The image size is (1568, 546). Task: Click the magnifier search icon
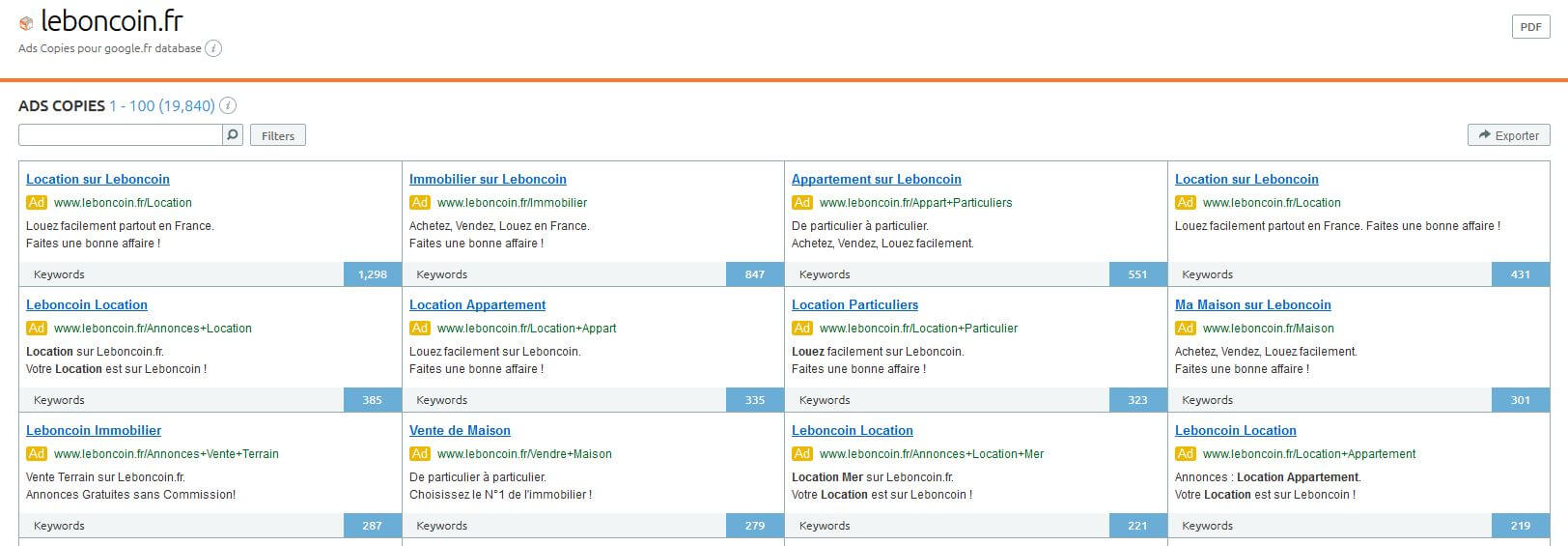pyautogui.click(x=233, y=135)
